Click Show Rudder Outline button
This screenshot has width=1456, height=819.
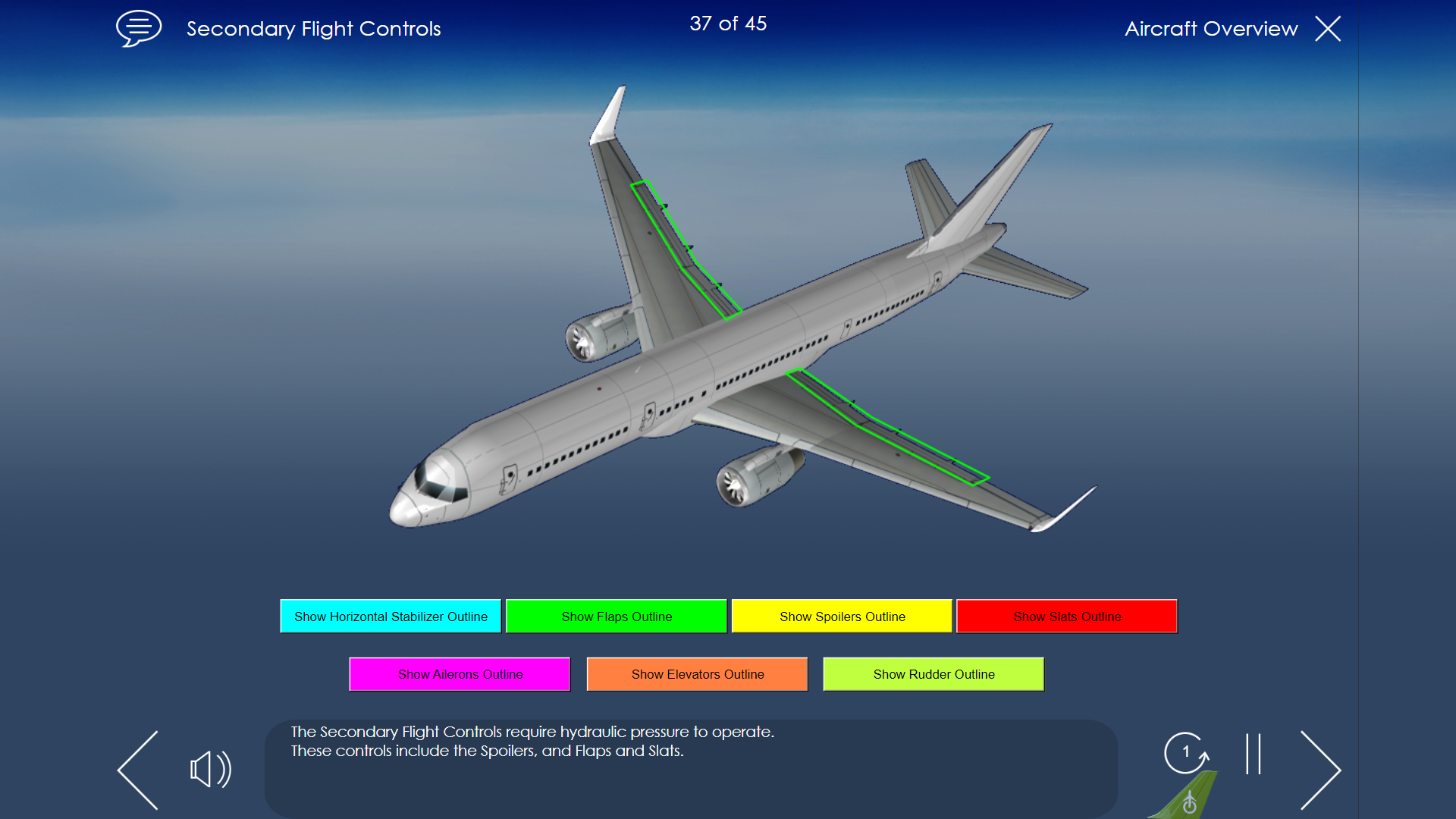932,674
